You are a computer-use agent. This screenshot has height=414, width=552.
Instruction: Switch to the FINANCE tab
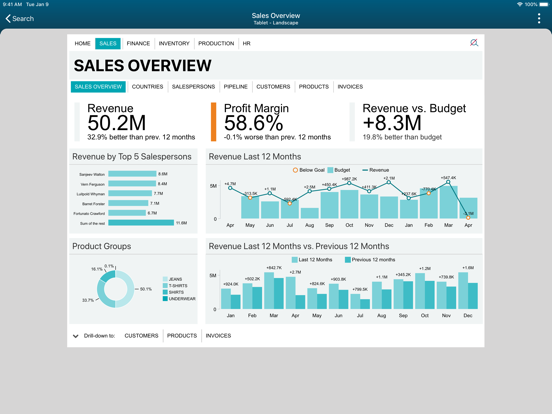click(138, 43)
